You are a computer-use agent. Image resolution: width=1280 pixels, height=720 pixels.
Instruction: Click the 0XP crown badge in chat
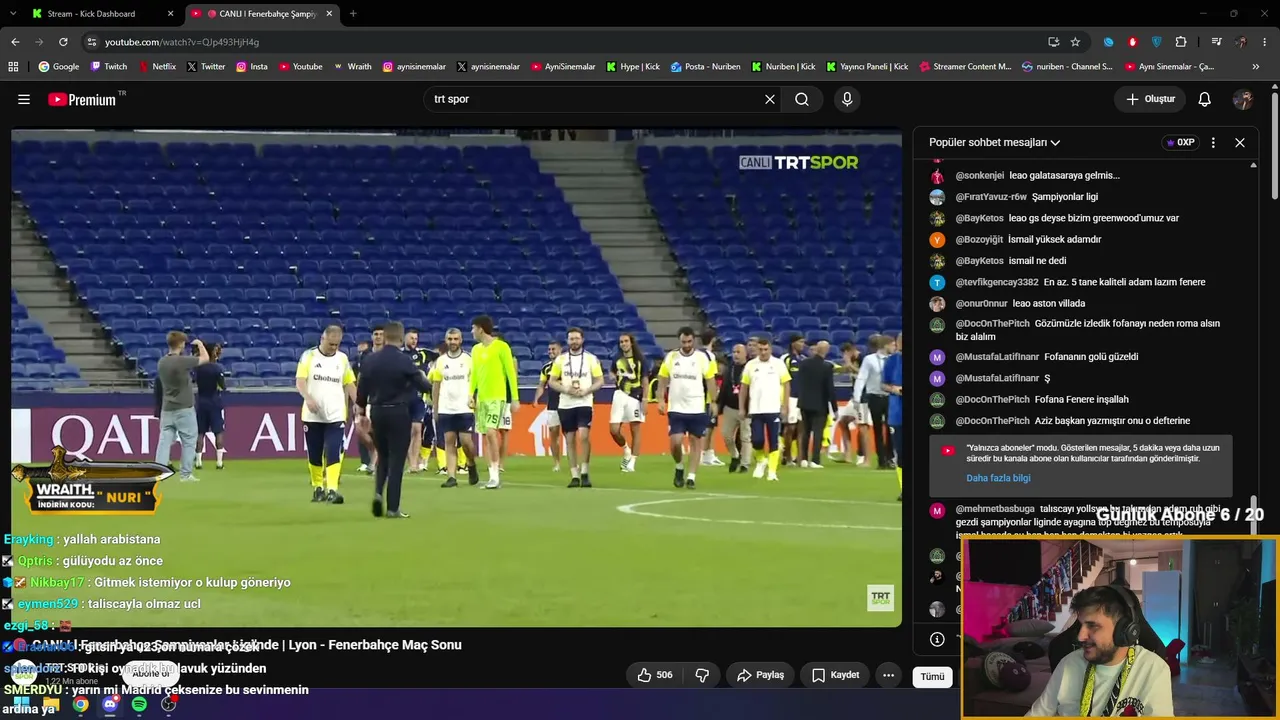pos(1181,142)
